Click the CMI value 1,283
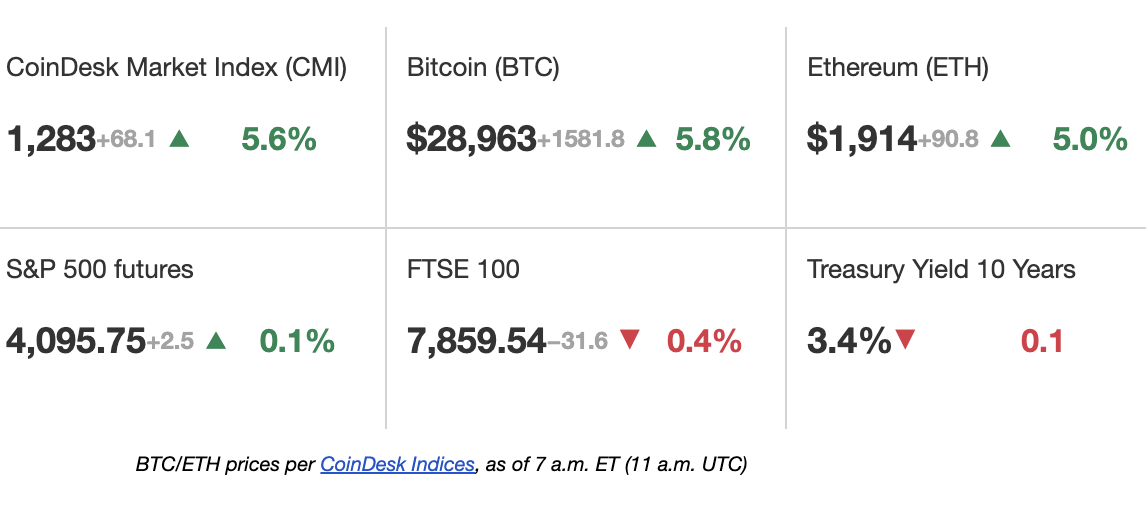This screenshot has width=1146, height=506. pyautogui.click(x=51, y=139)
